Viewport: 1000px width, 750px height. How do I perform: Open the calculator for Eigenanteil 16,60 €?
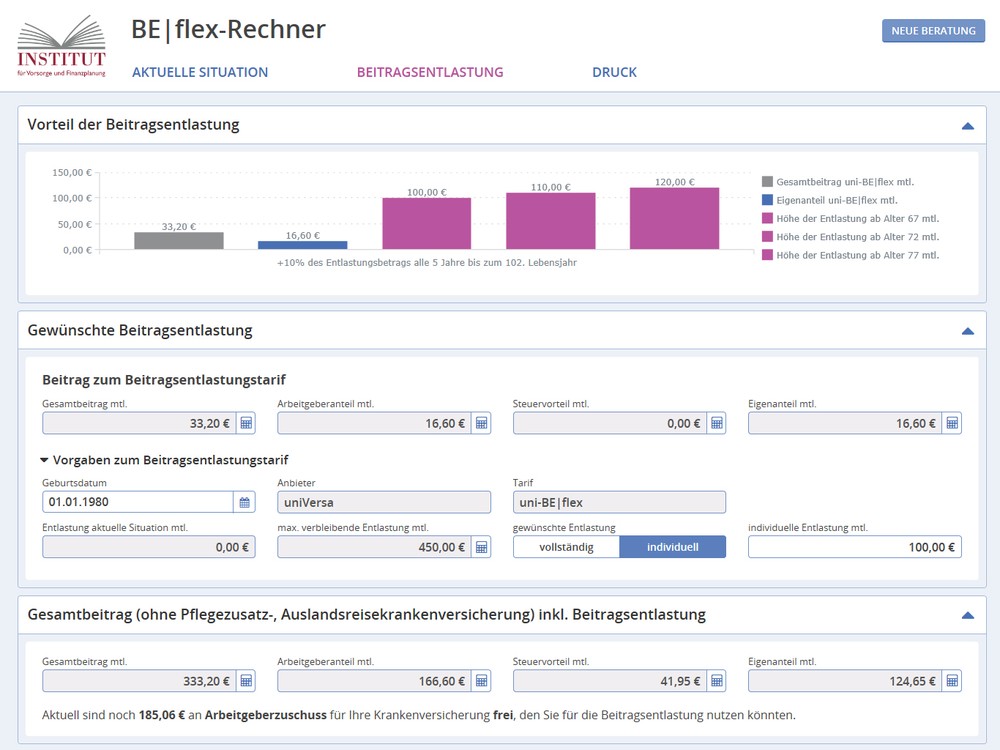(952, 422)
